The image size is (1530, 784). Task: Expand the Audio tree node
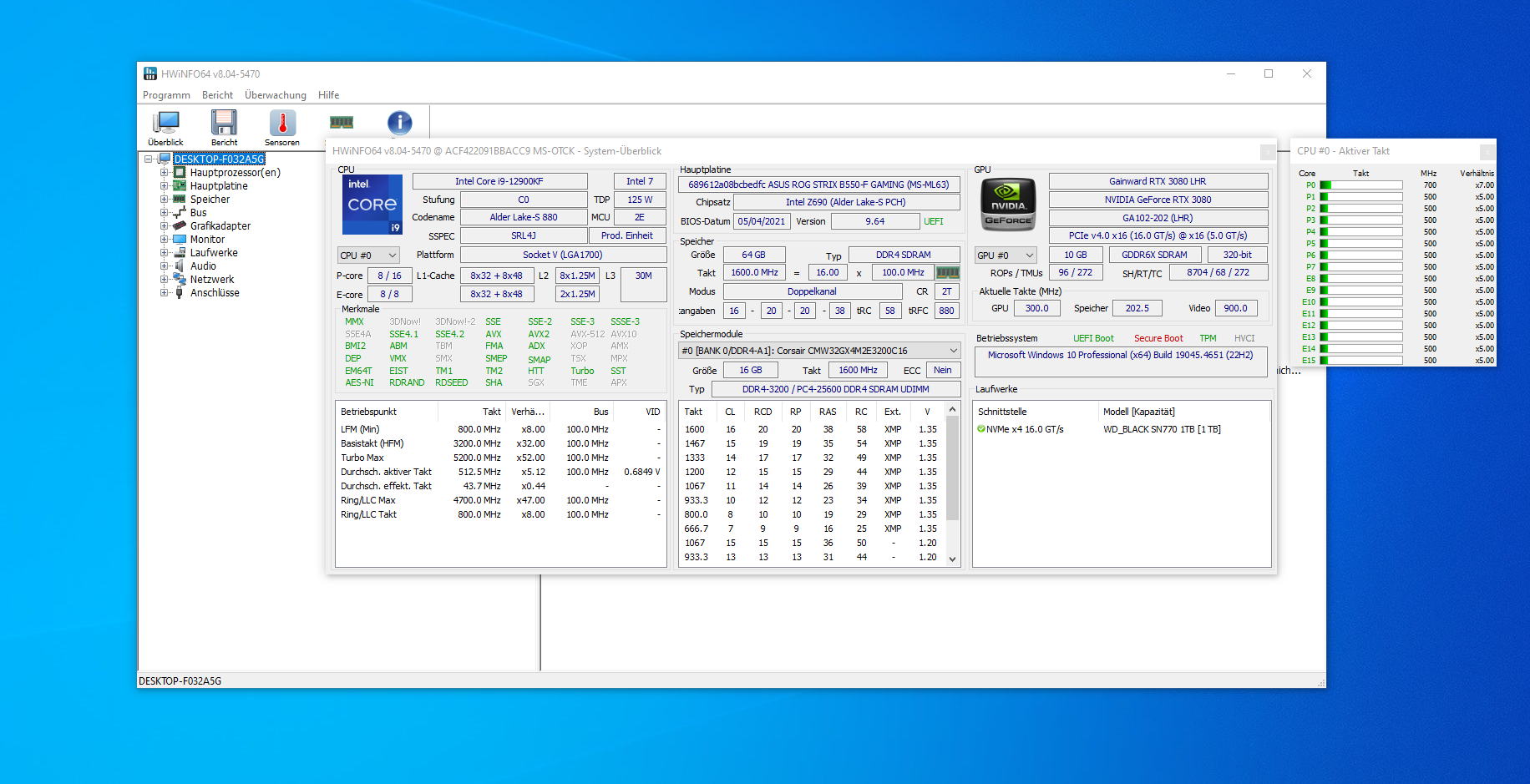click(165, 266)
